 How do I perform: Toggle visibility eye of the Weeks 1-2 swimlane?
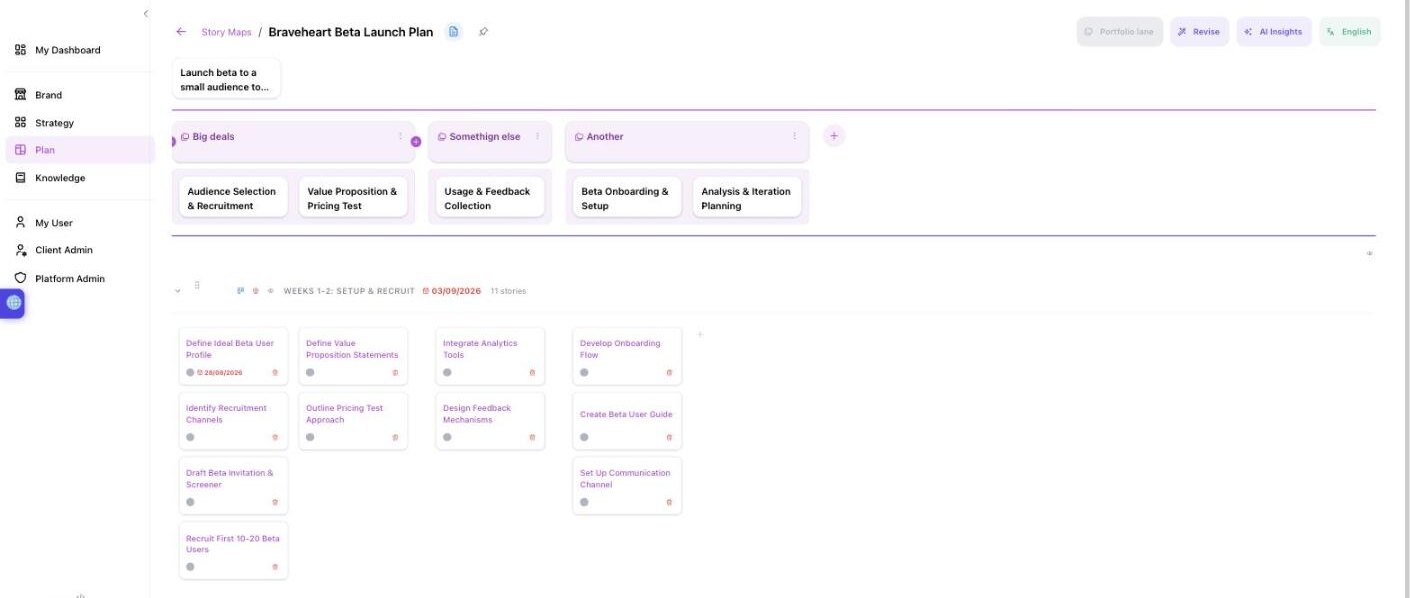pyautogui.click(x=270, y=291)
